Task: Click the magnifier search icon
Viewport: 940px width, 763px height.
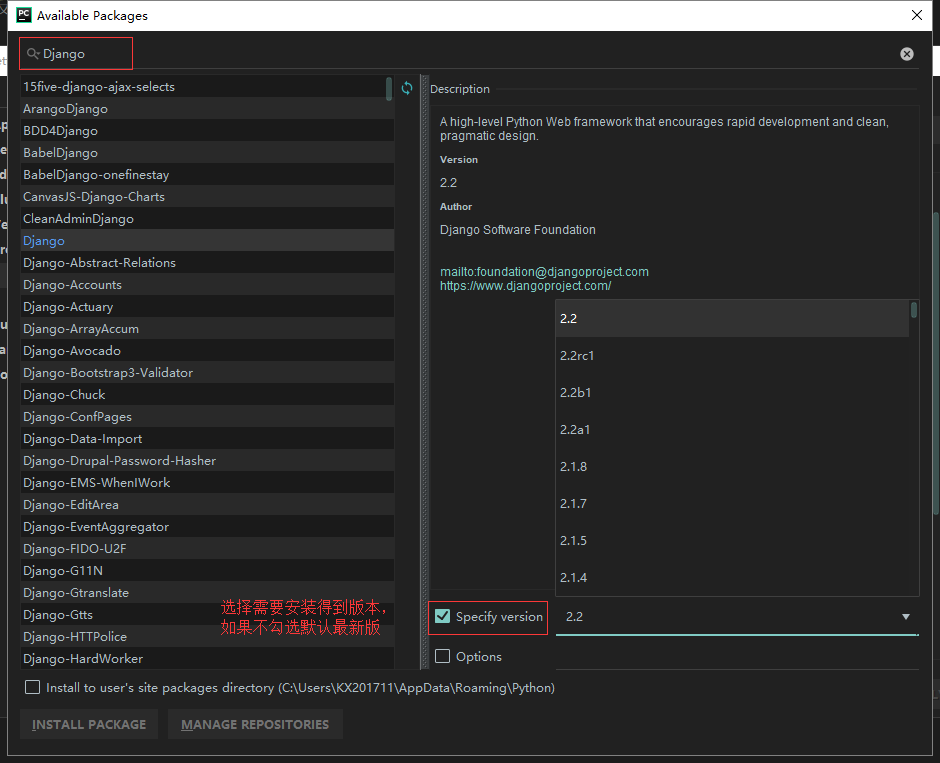Action: point(33,54)
